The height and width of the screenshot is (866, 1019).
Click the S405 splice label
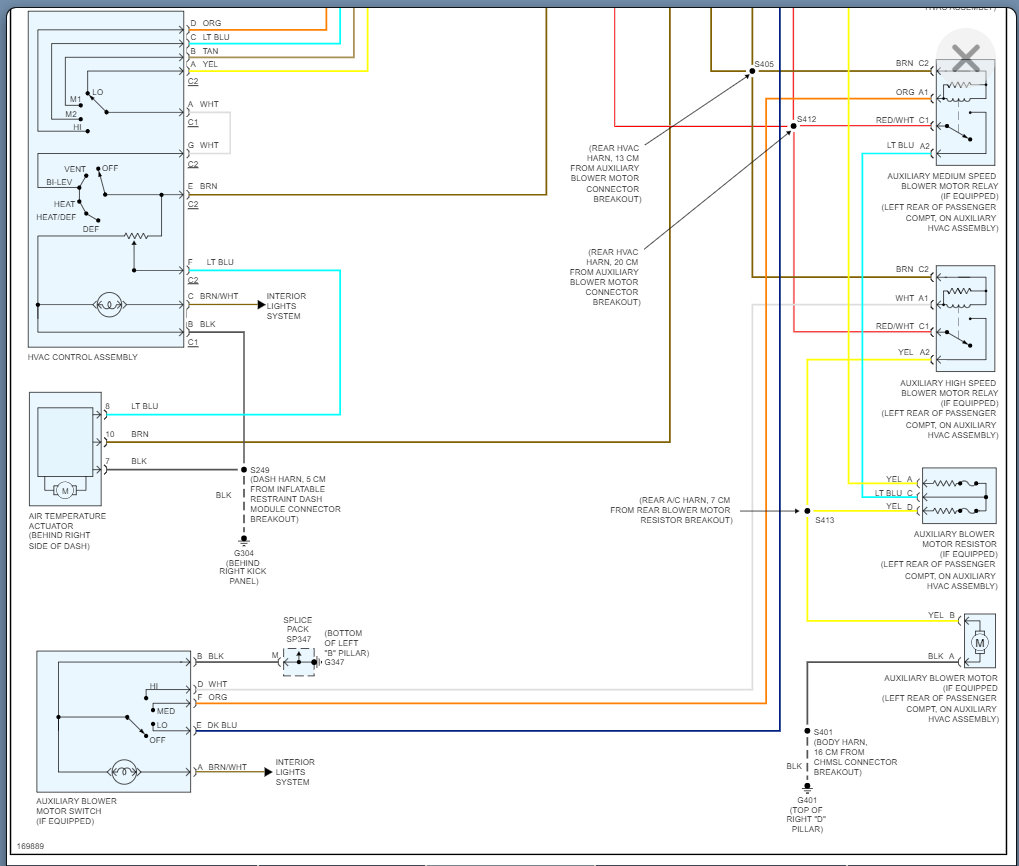point(764,64)
